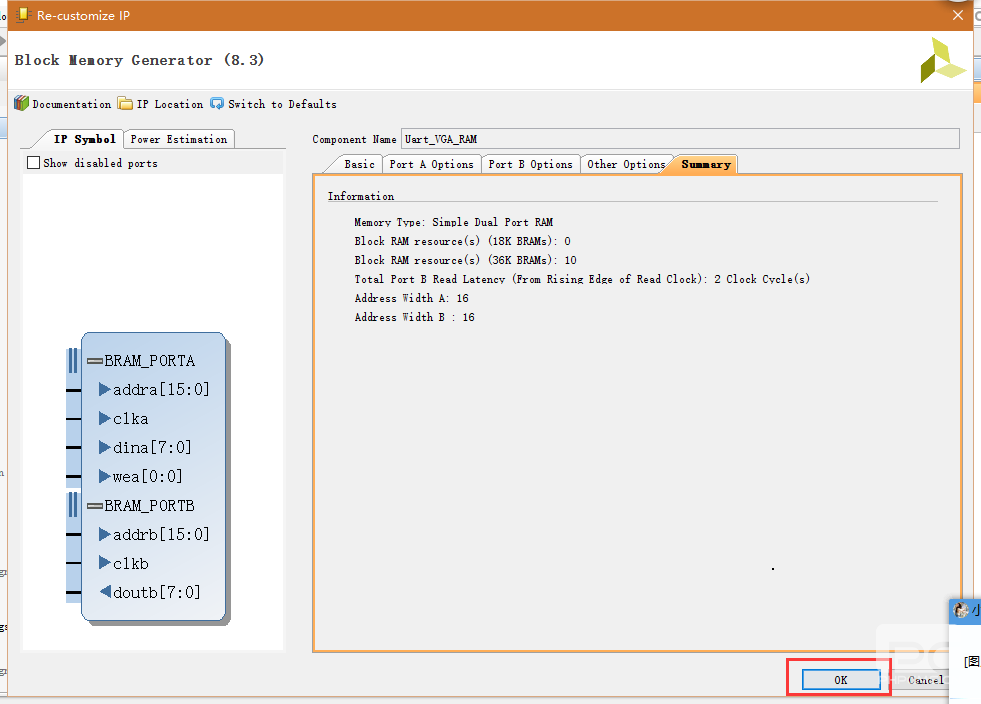Open the Power Estimation tab

pos(179,139)
